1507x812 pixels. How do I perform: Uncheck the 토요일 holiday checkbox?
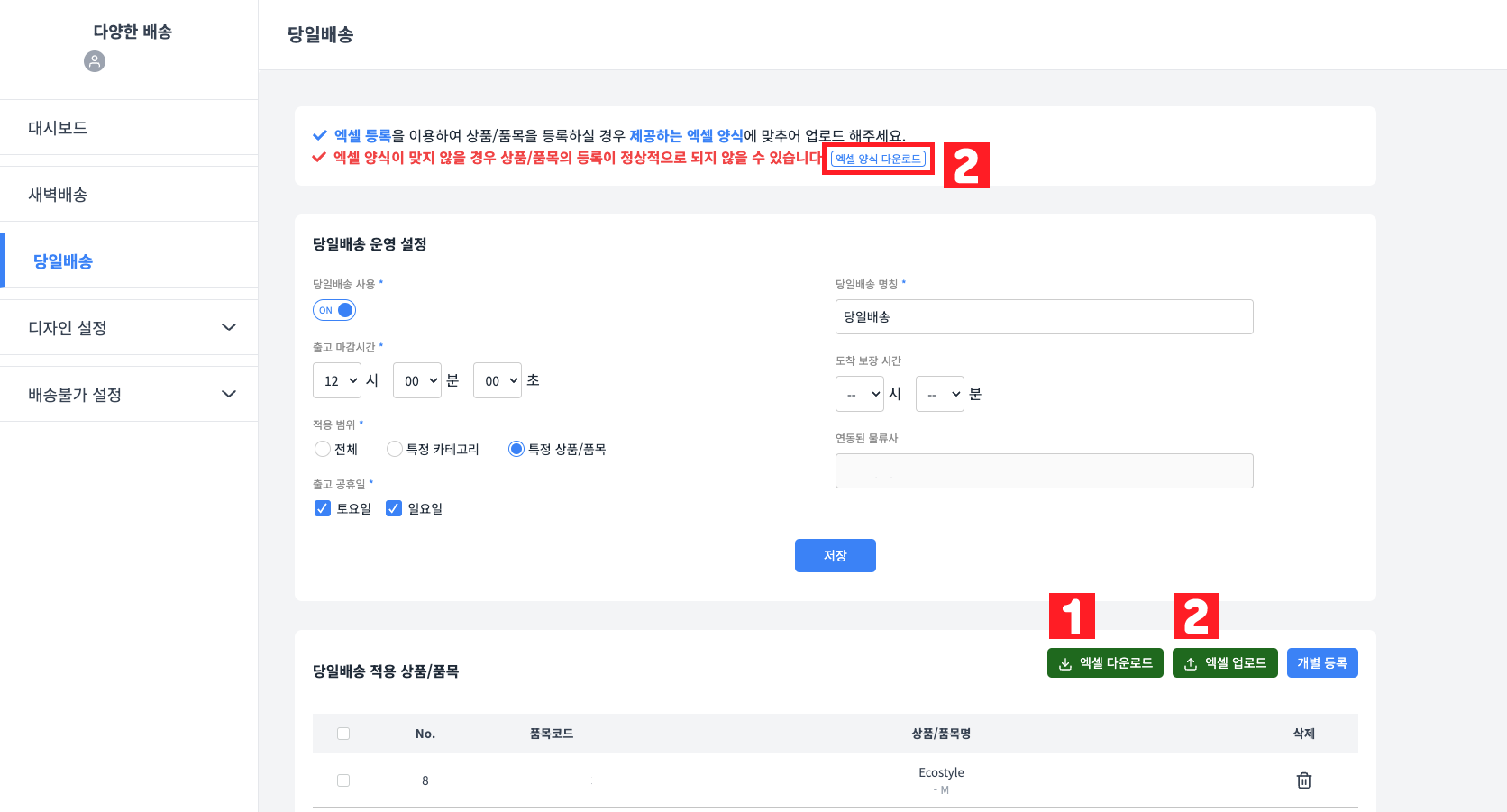click(323, 508)
